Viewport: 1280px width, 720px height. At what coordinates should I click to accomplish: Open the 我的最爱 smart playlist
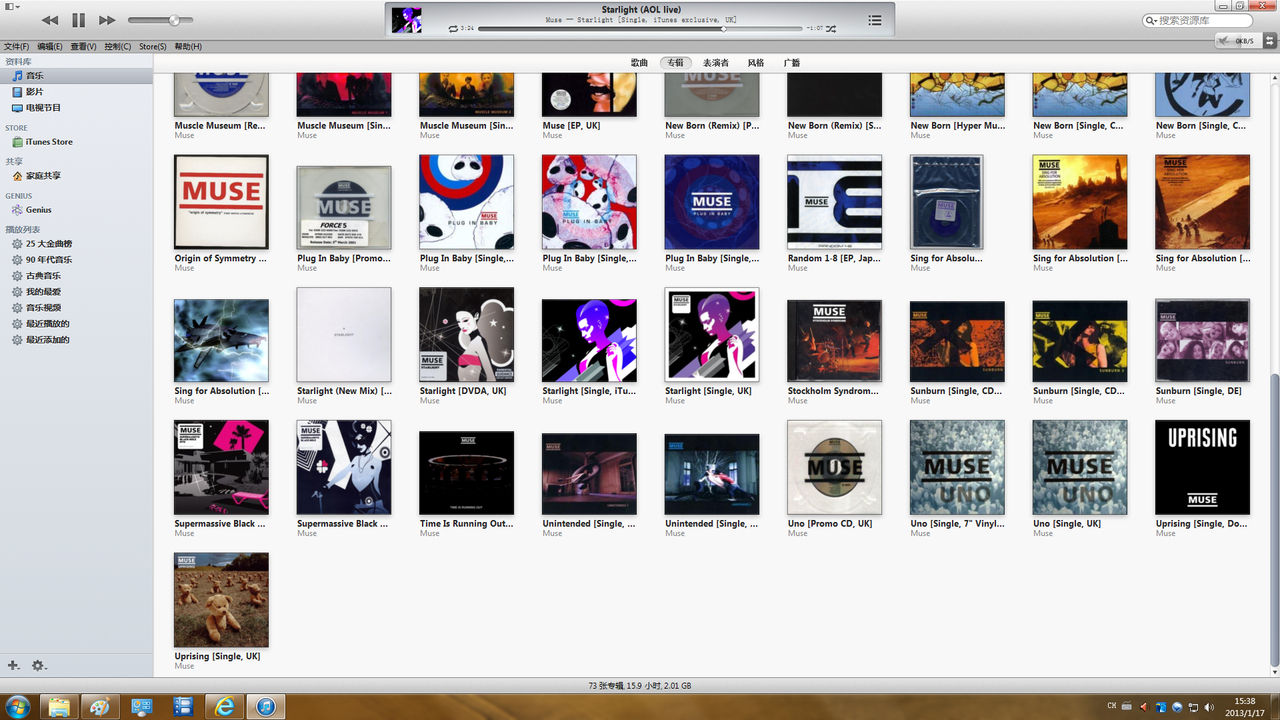(x=76, y=292)
